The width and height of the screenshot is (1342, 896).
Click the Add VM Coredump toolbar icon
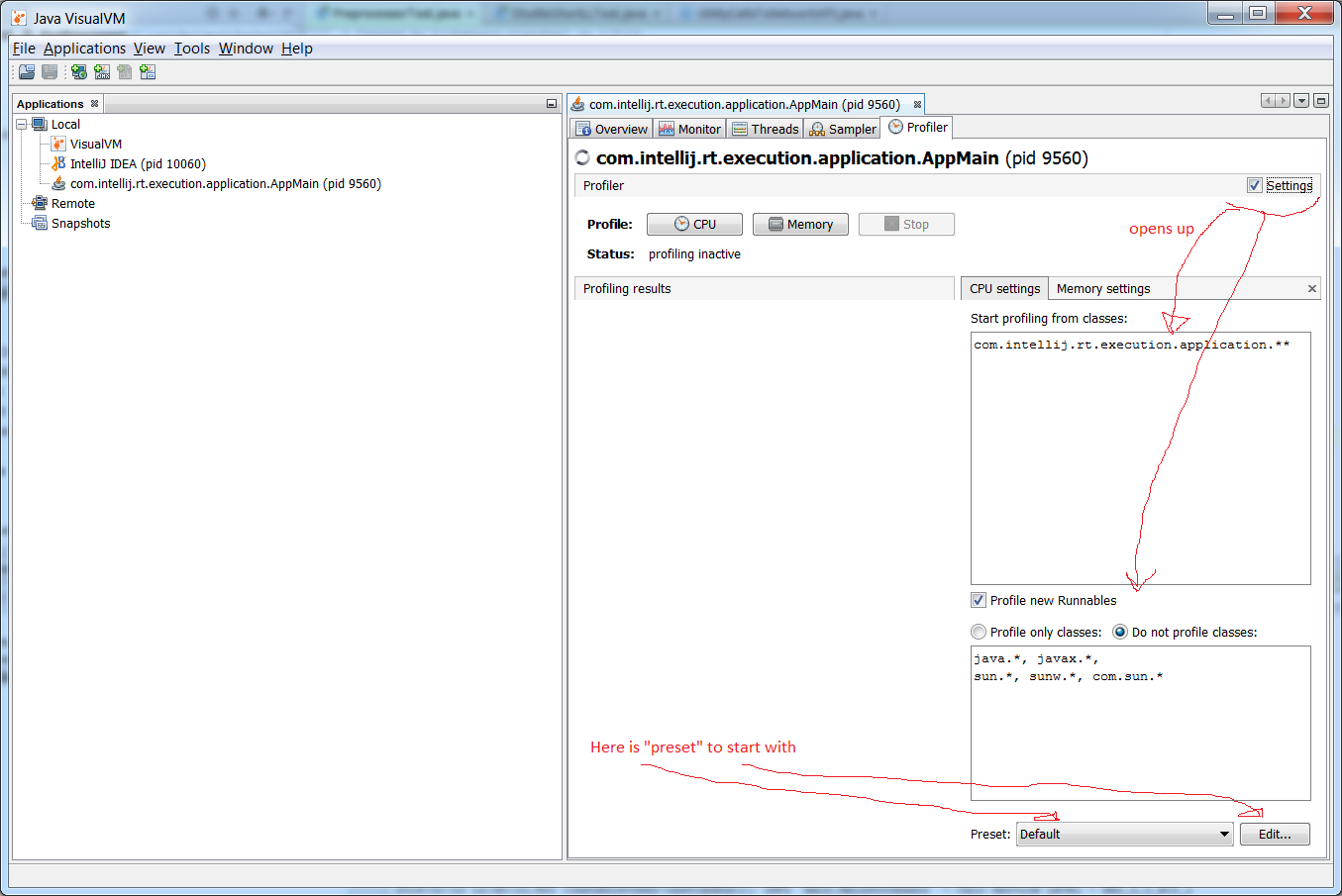coord(125,72)
